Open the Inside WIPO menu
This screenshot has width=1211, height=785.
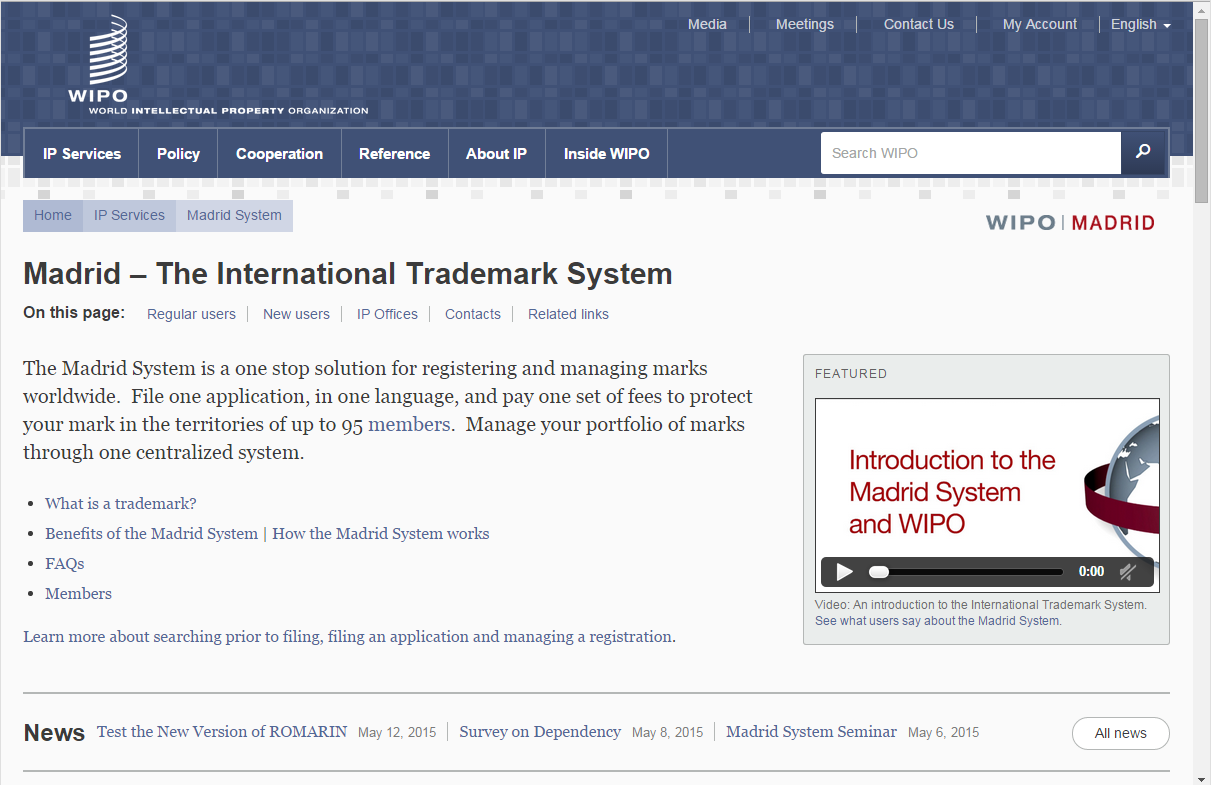(606, 154)
